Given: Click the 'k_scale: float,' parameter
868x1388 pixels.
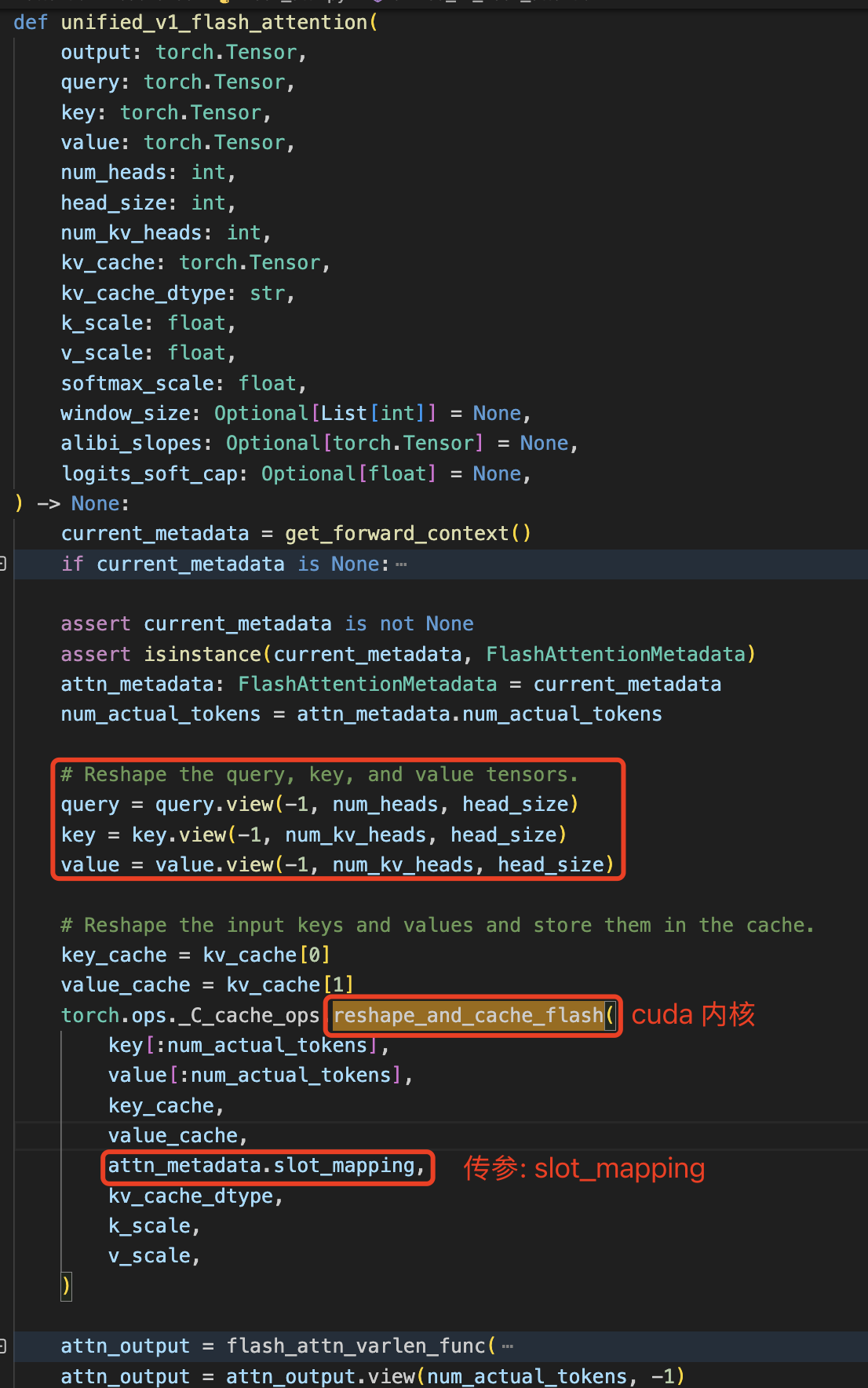Looking at the screenshot, I should pyautogui.click(x=148, y=323).
